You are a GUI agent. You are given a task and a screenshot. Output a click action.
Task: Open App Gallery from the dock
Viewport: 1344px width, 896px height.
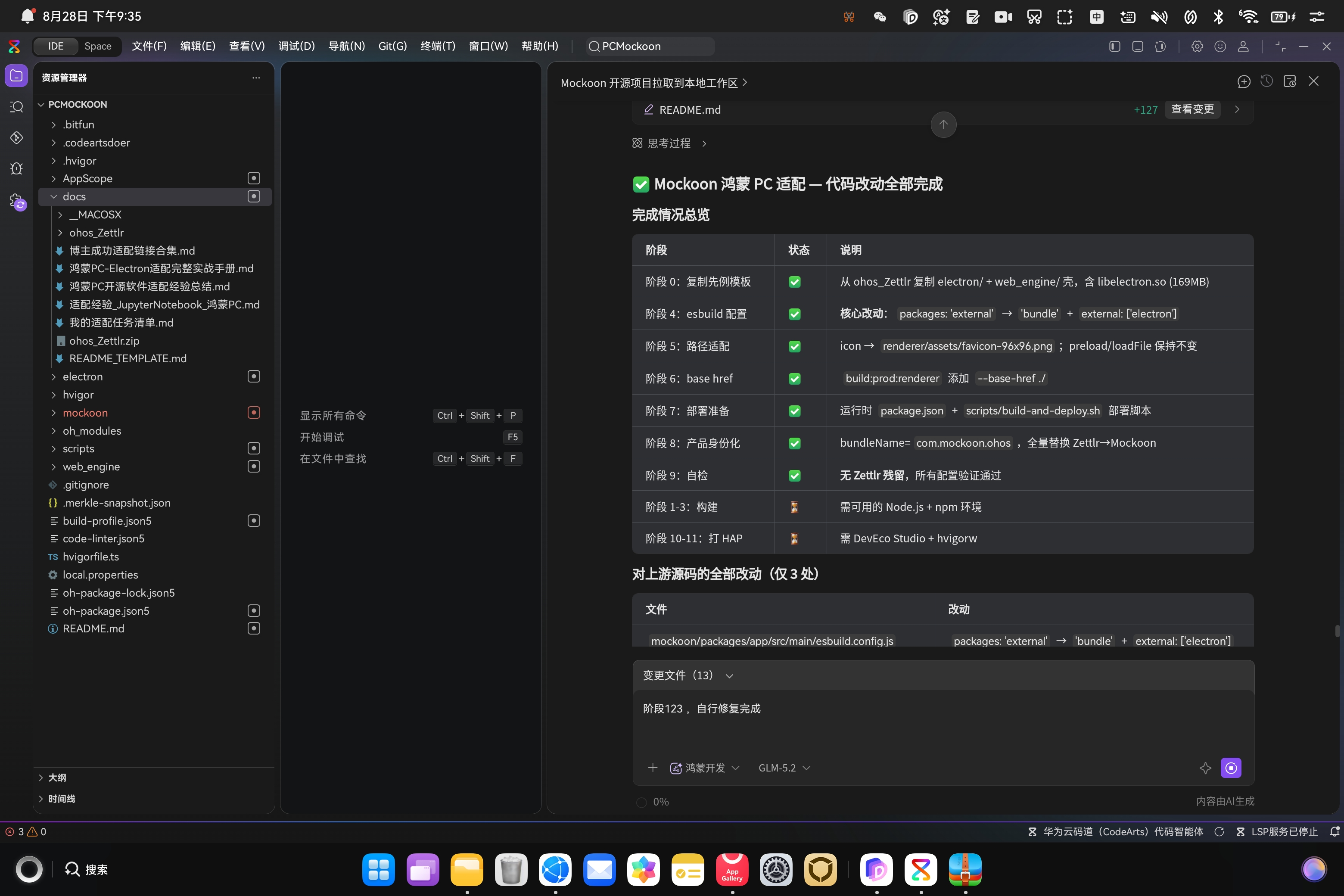click(x=732, y=869)
